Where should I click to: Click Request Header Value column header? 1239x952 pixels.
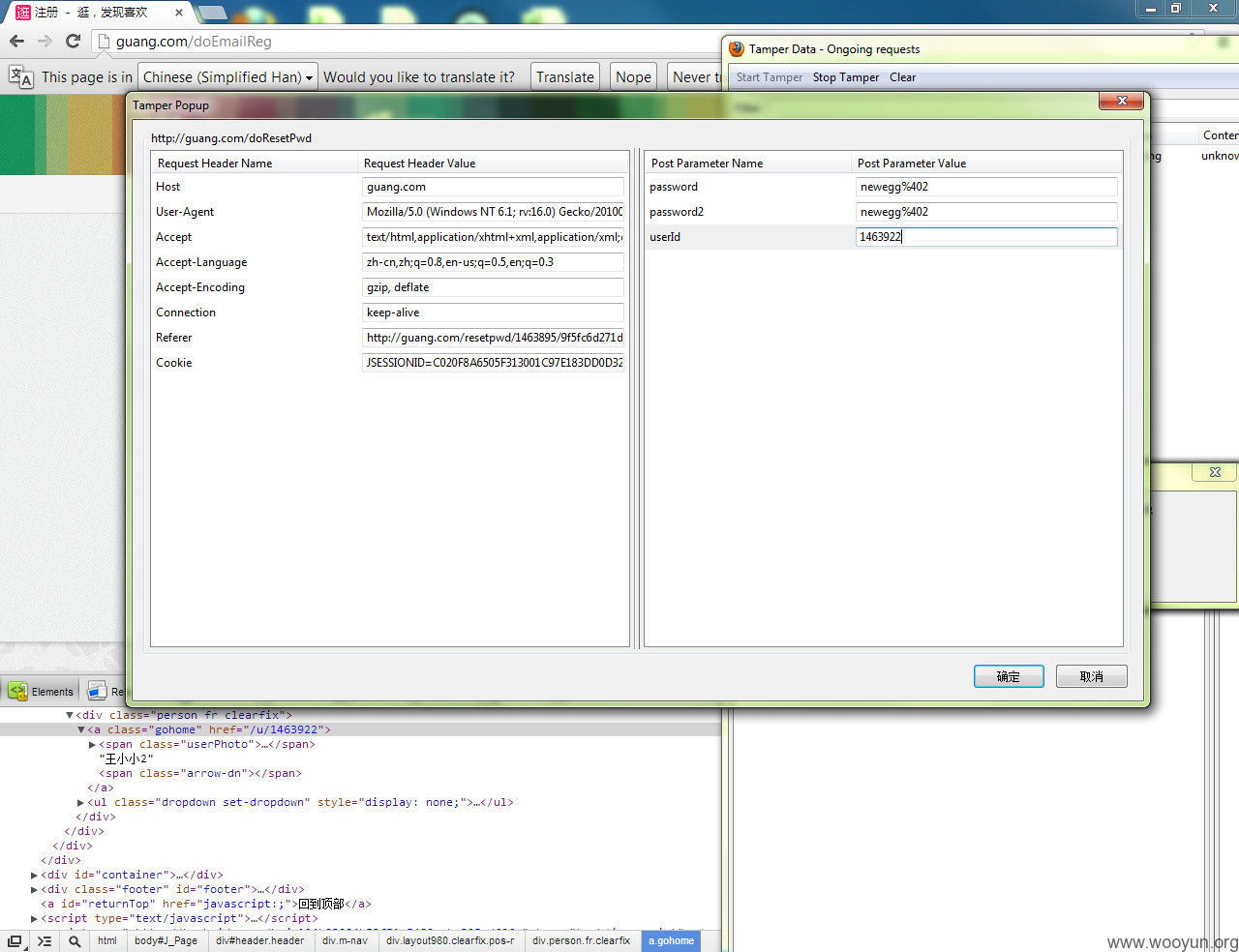tap(494, 163)
